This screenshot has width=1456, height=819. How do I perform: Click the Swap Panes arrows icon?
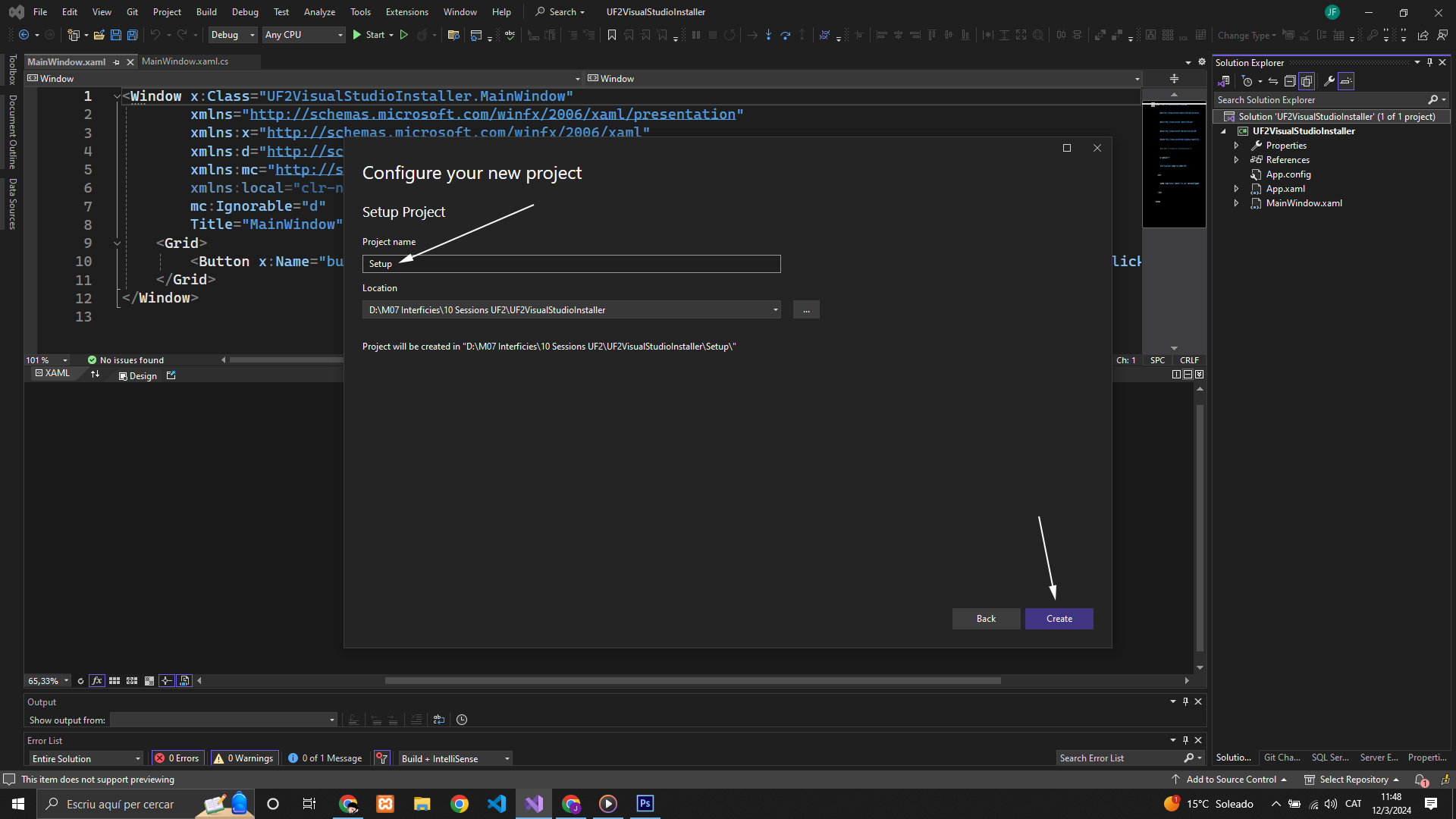pos(95,374)
